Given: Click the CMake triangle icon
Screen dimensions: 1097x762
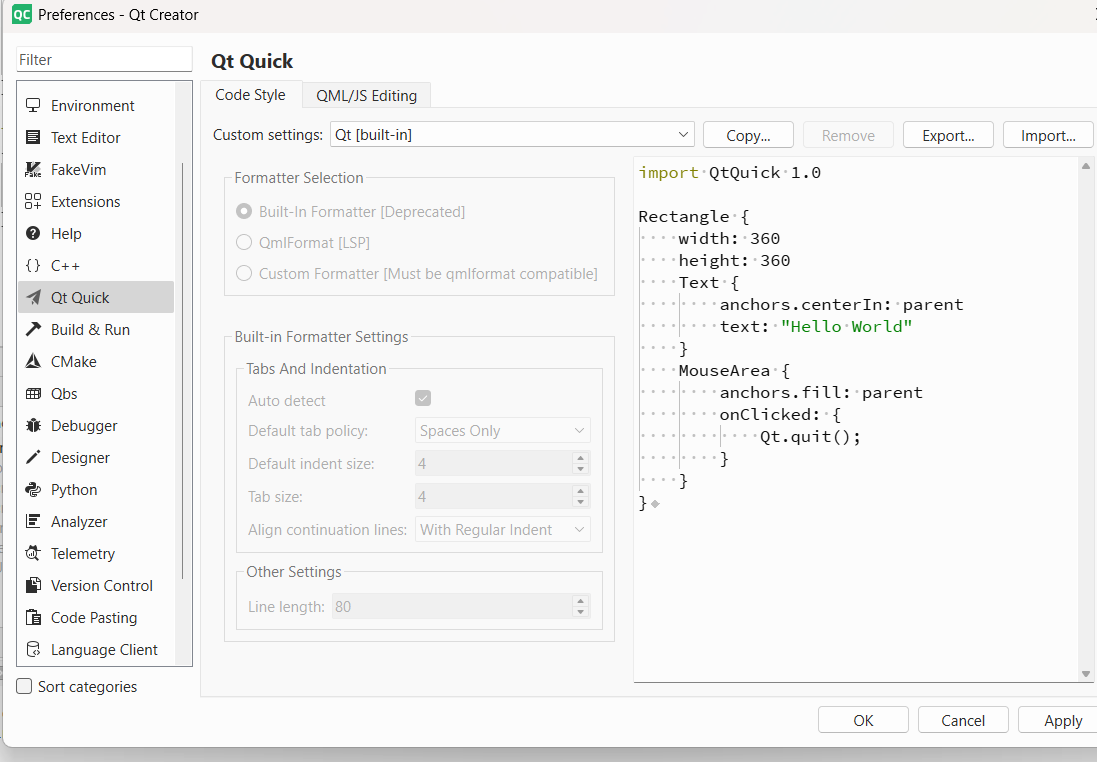Looking at the screenshot, I should (33, 362).
